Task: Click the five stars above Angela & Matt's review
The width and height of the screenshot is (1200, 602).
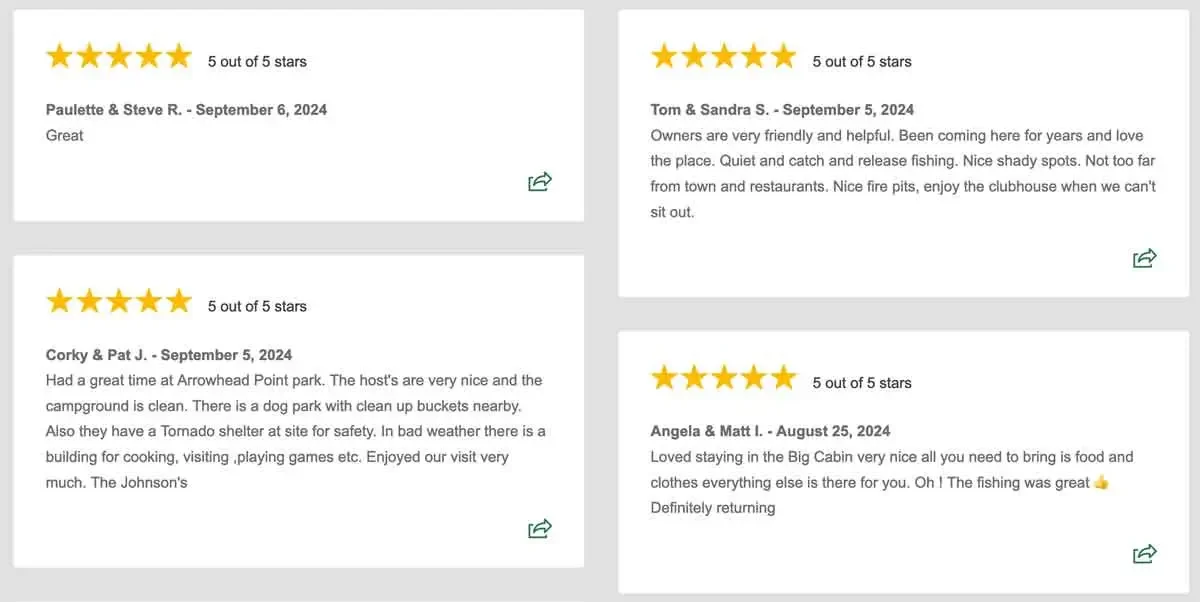Action: [723, 378]
